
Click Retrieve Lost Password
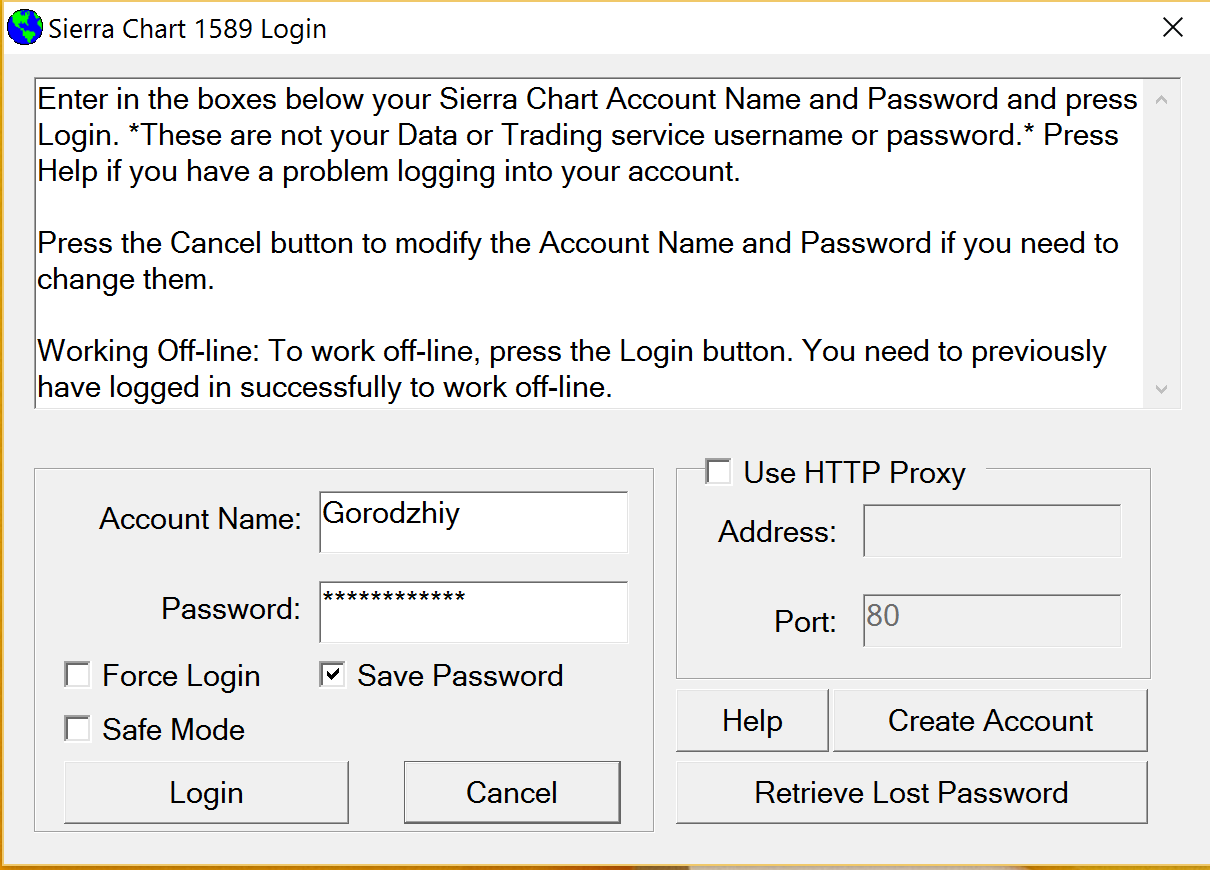[911, 793]
